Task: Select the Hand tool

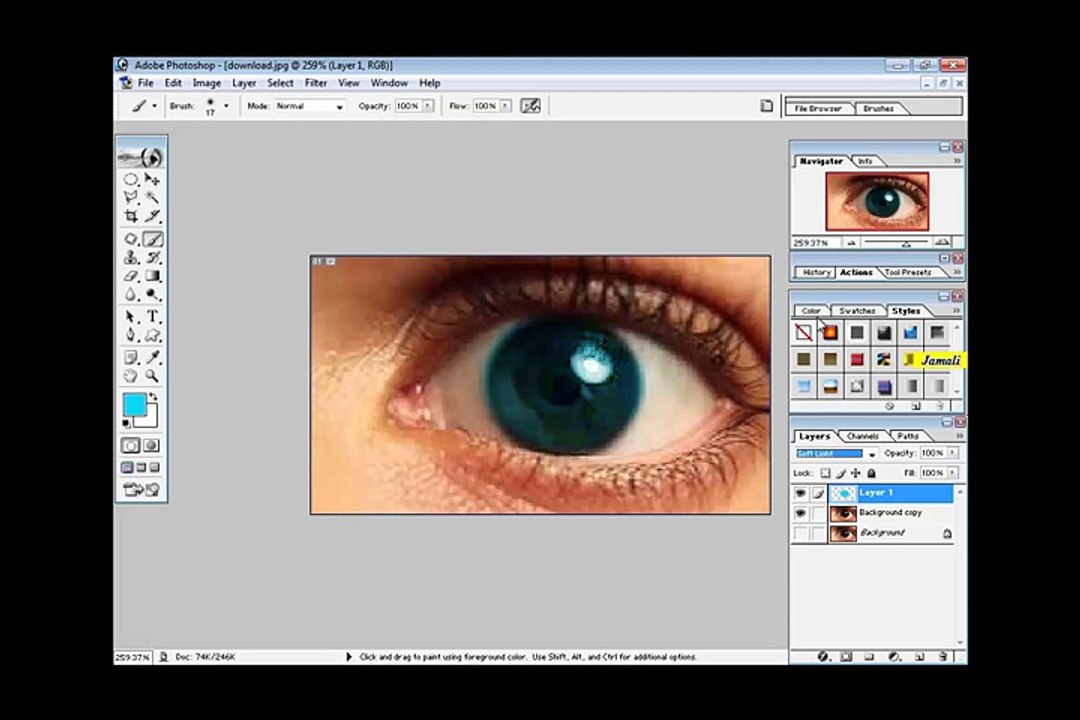Action: (131, 376)
